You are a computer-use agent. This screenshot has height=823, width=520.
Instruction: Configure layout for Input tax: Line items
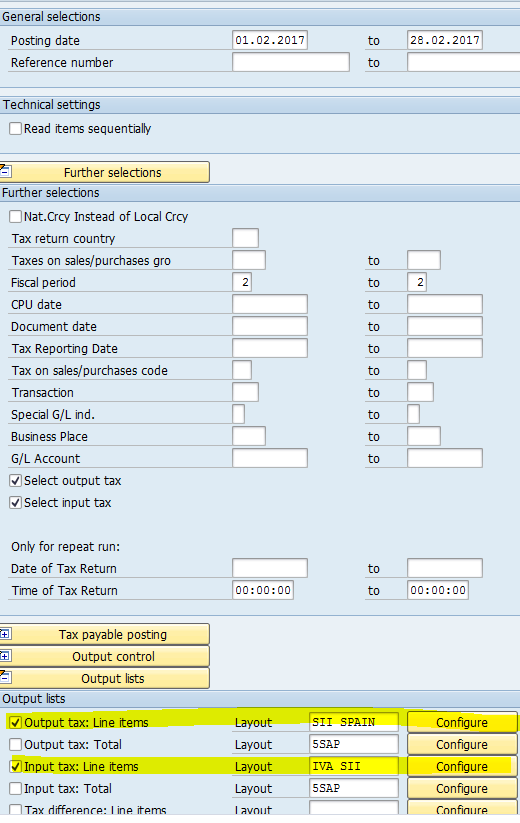point(462,766)
